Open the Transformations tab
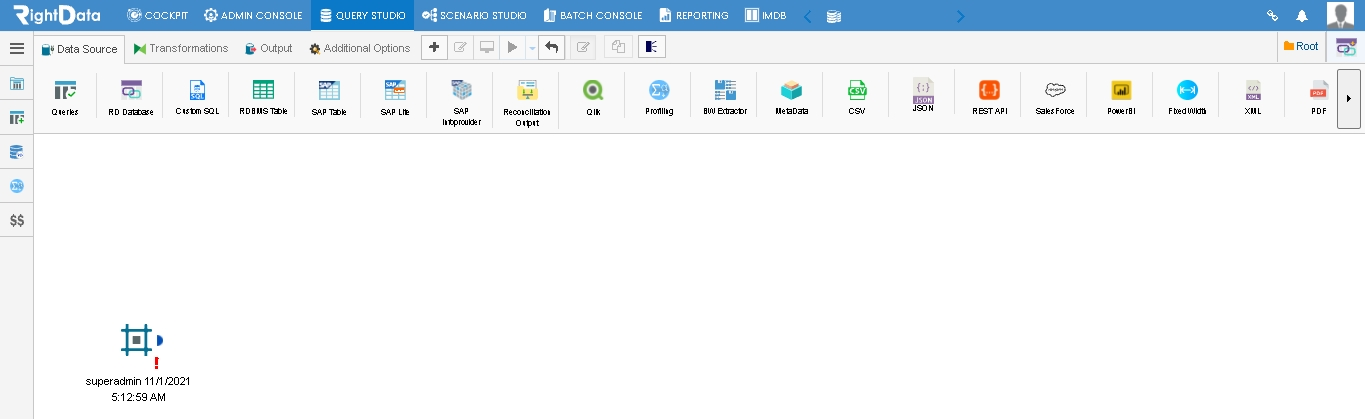This screenshot has height=419, width=1365. pyautogui.click(x=181, y=48)
